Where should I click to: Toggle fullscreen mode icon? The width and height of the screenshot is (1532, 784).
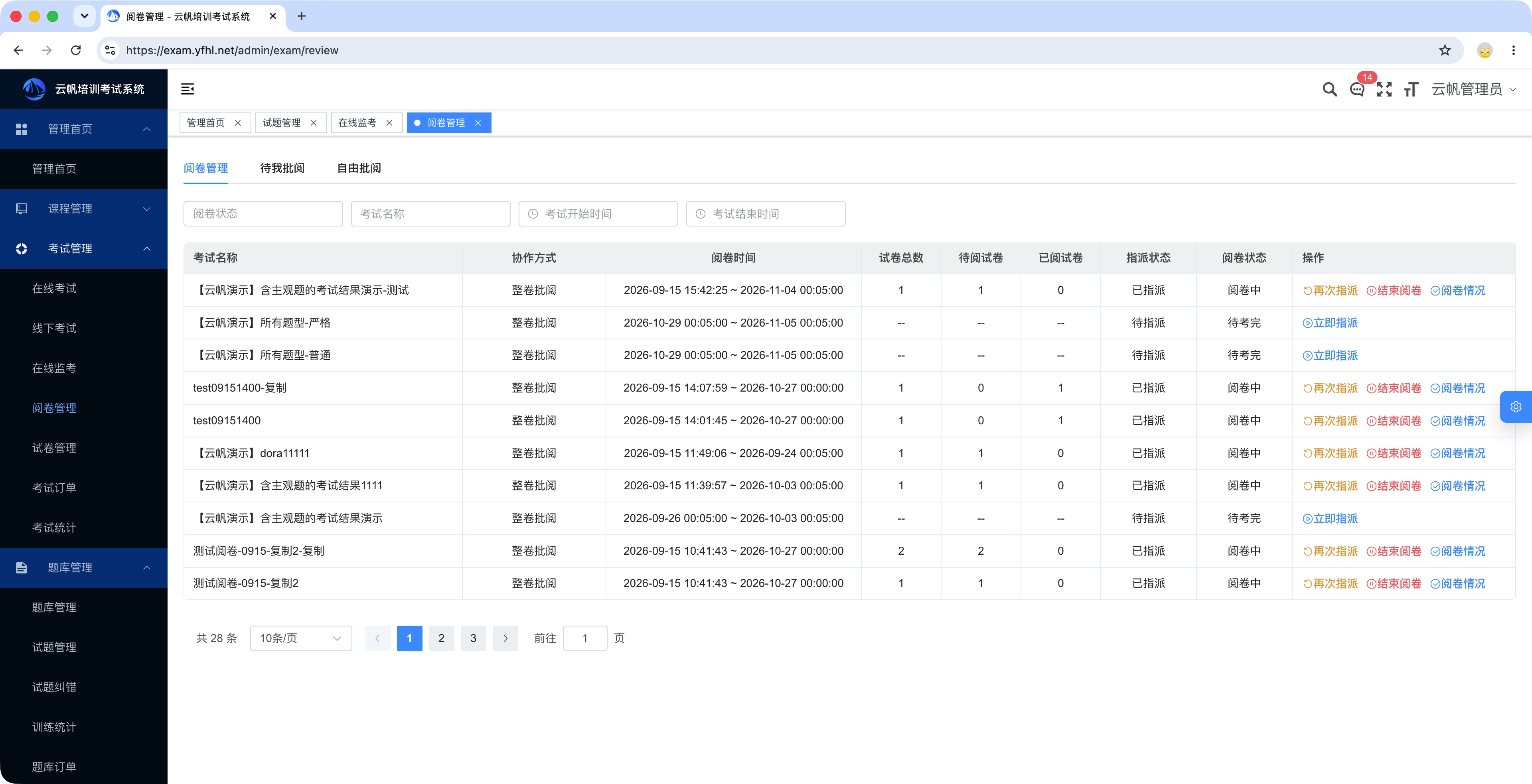tap(1384, 89)
